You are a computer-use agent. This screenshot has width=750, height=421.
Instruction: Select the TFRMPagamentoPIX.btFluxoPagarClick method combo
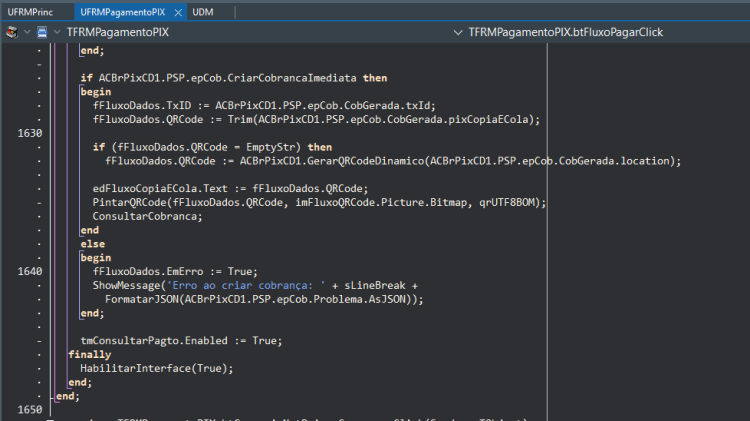tap(565, 32)
